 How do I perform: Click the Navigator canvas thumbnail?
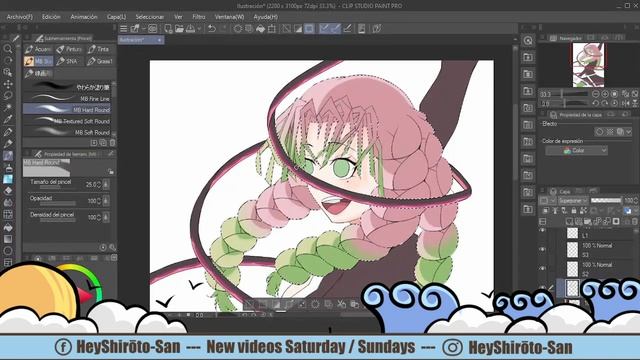point(589,65)
